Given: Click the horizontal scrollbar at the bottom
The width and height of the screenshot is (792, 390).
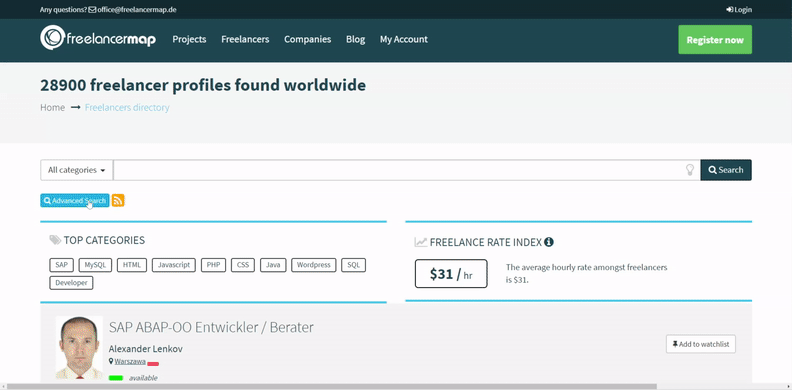Looking at the screenshot, I should coord(332,386).
